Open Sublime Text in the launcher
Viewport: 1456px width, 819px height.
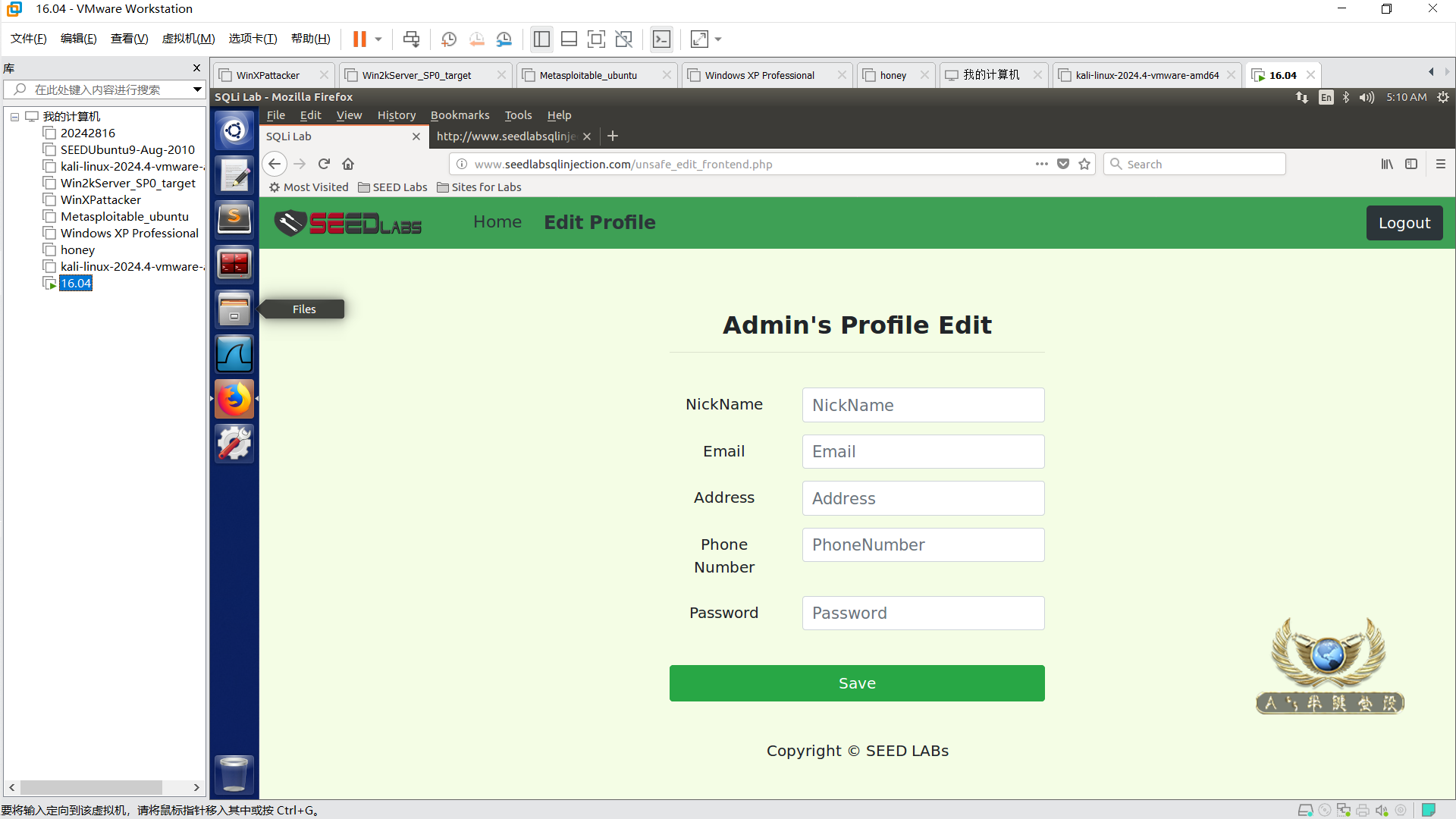234,219
